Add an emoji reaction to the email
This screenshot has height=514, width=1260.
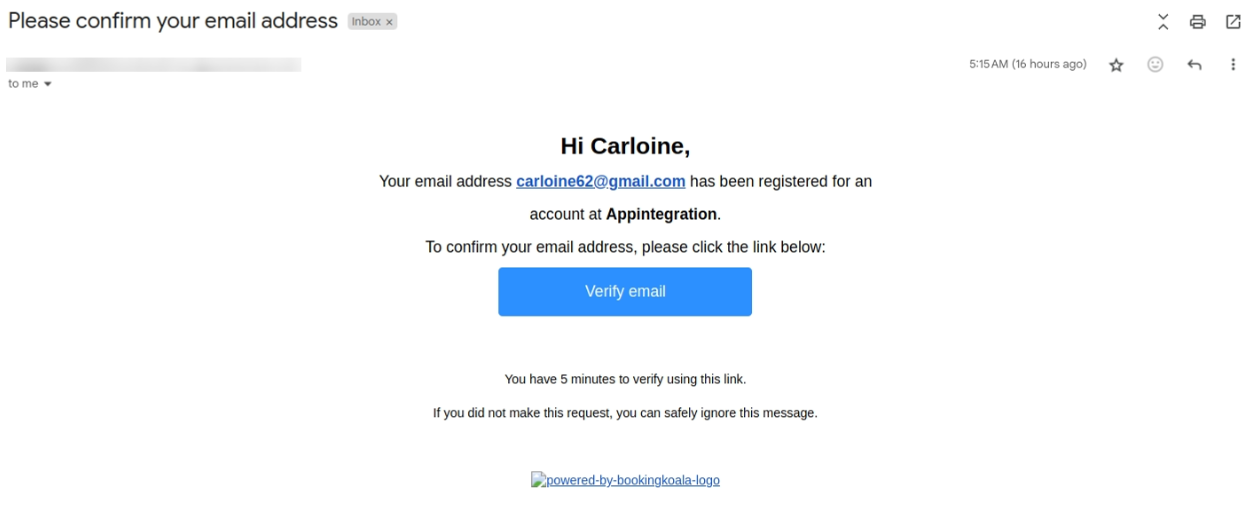1155,64
